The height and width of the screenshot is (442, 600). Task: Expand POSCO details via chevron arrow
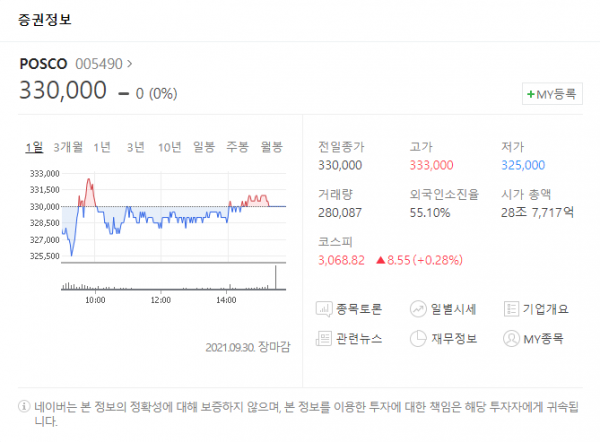click(x=129, y=64)
